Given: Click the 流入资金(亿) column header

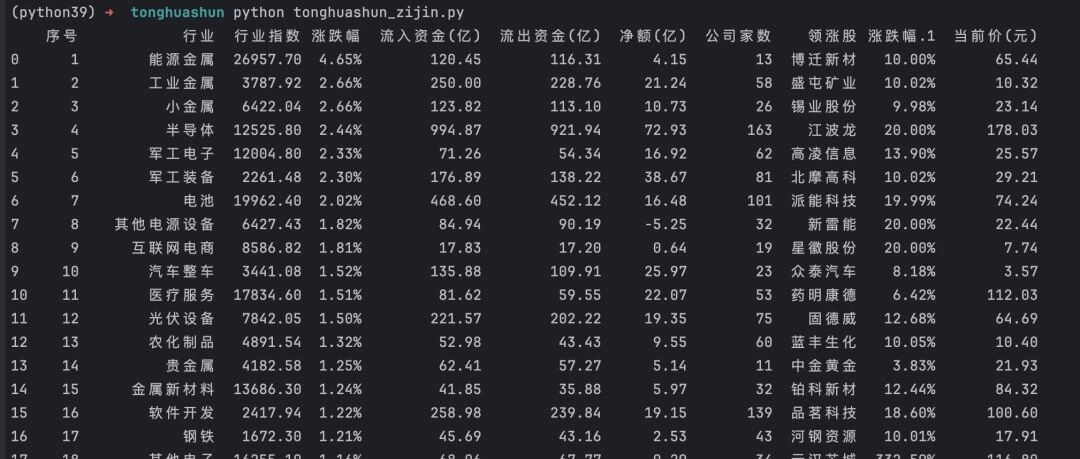Looking at the screenshot, I should 430,37.
